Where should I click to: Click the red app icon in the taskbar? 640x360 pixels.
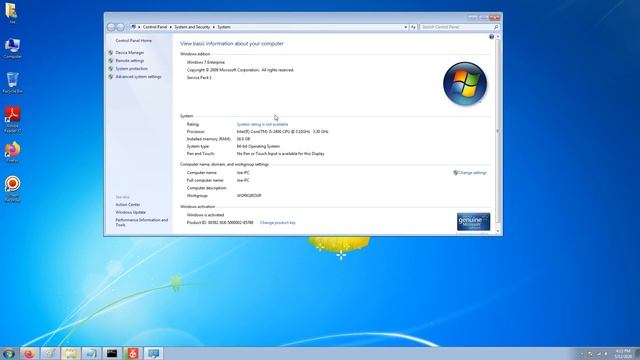coord(133,353)
